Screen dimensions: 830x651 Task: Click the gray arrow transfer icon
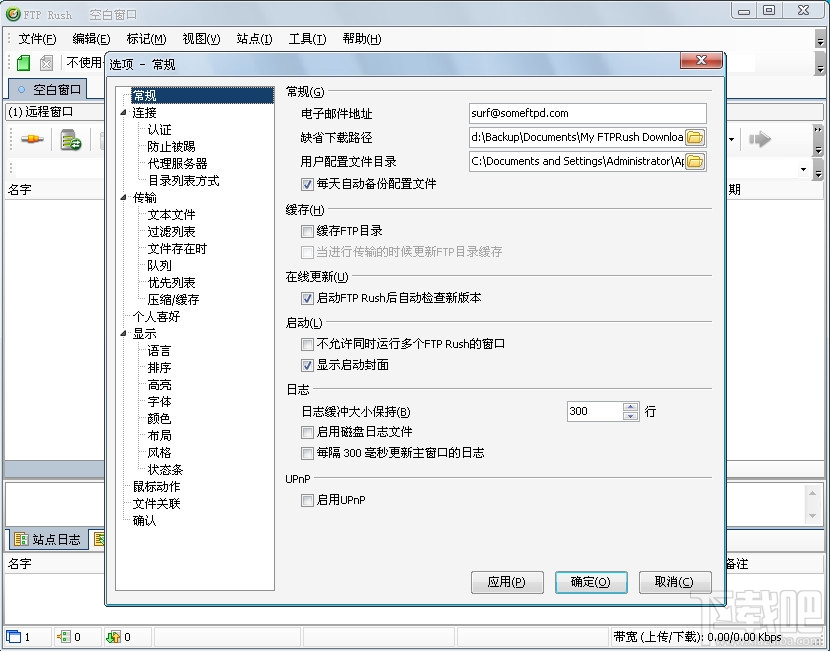760,140
